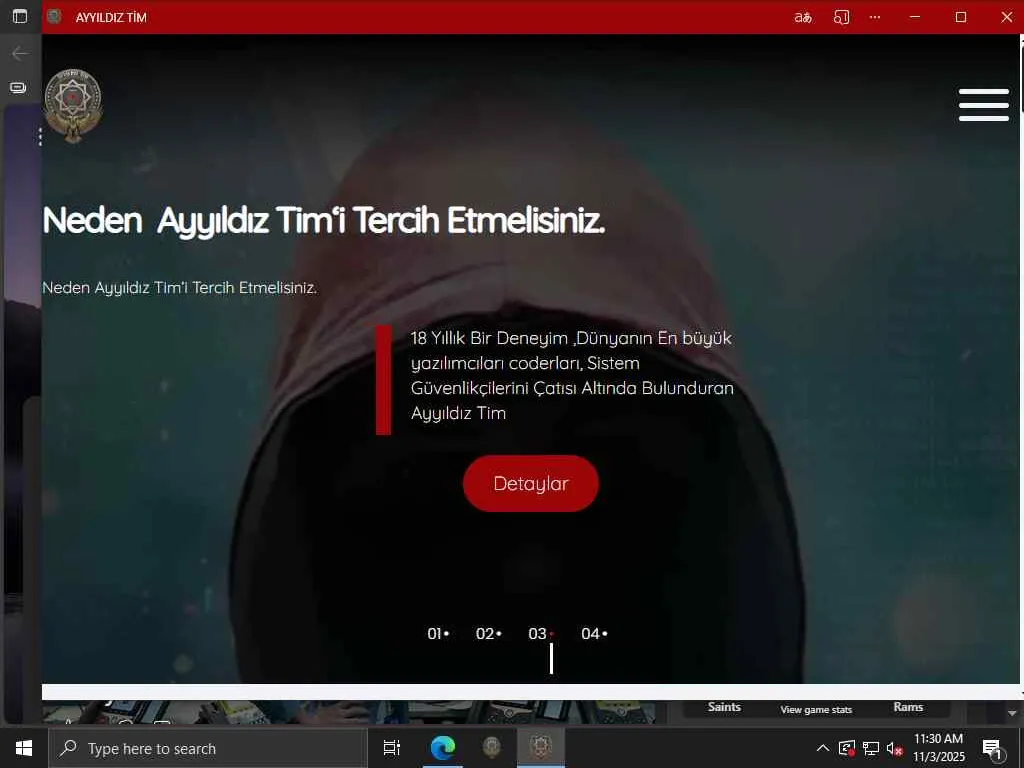The image size is (1024, 768).
Task: Click the Ayyıldız Tim eagle logo
Action: click(73, 106)
